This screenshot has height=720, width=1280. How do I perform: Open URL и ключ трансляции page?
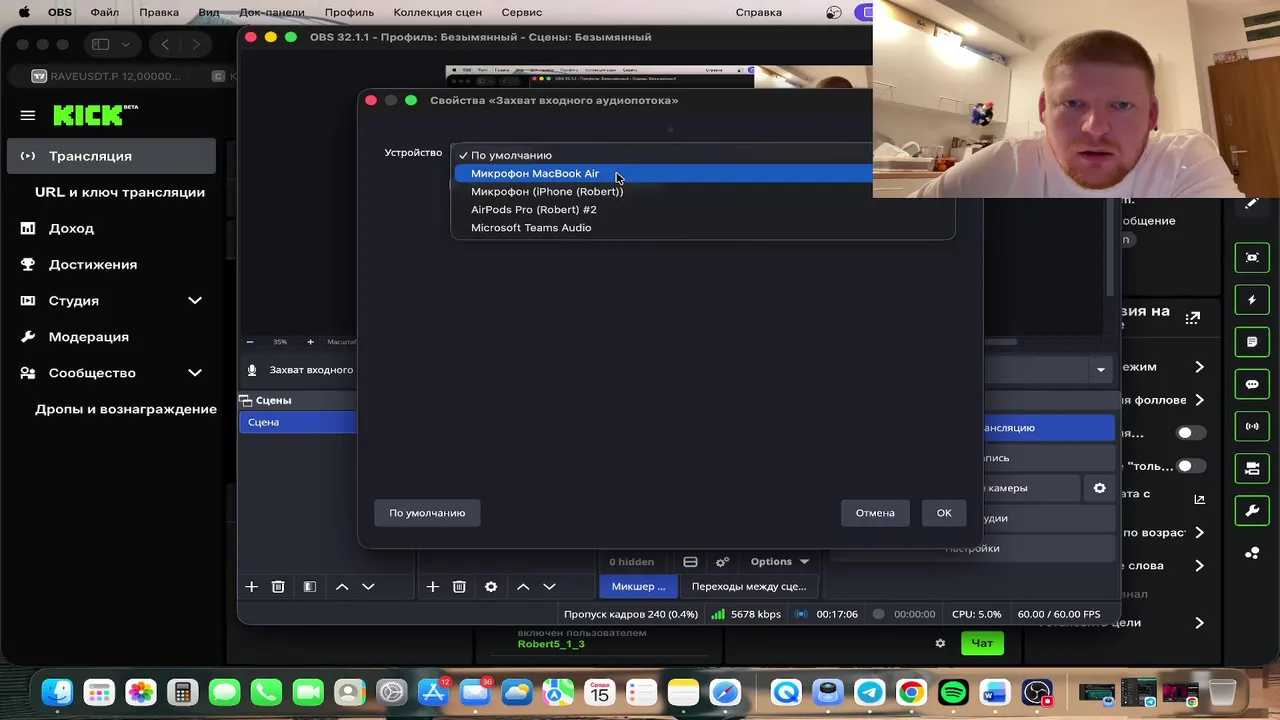120,192
